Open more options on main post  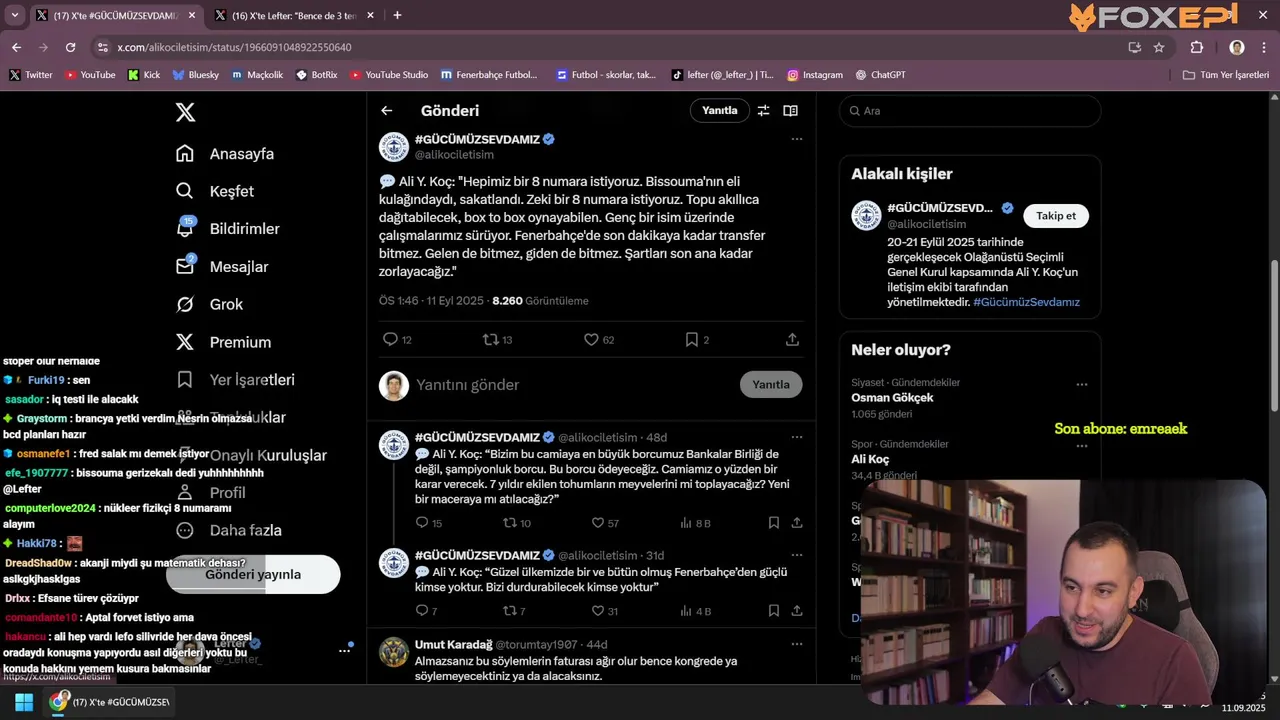pyautogui.click(x=797, y=139)
